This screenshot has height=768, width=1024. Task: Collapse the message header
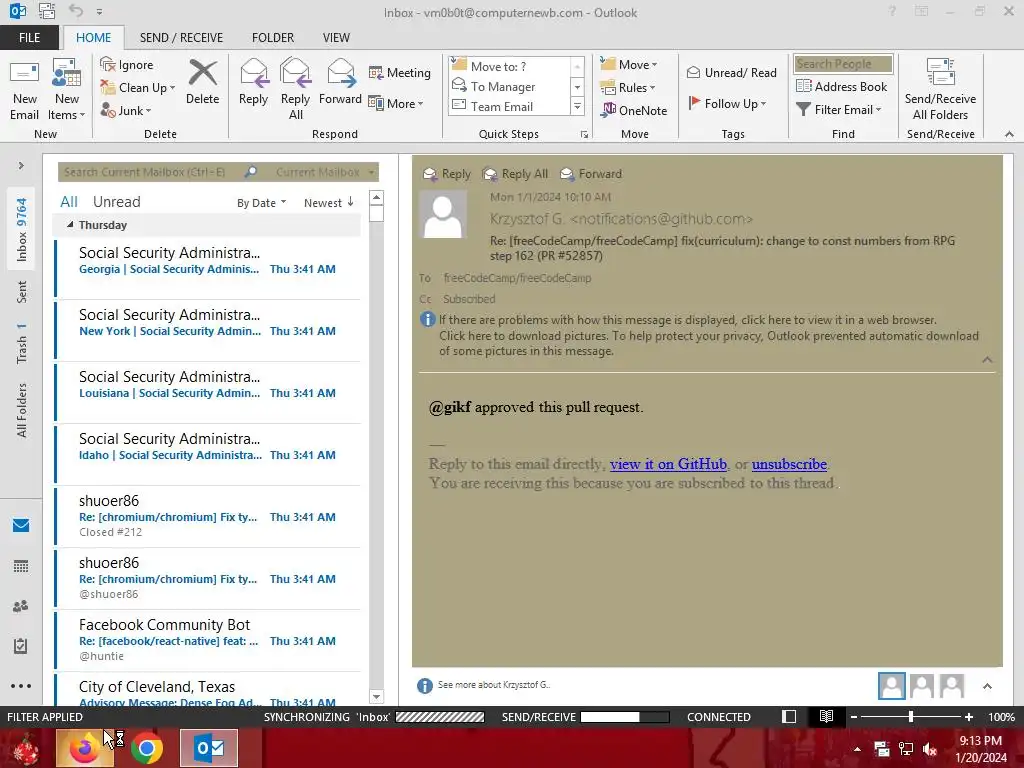click(x=987, y=360)
